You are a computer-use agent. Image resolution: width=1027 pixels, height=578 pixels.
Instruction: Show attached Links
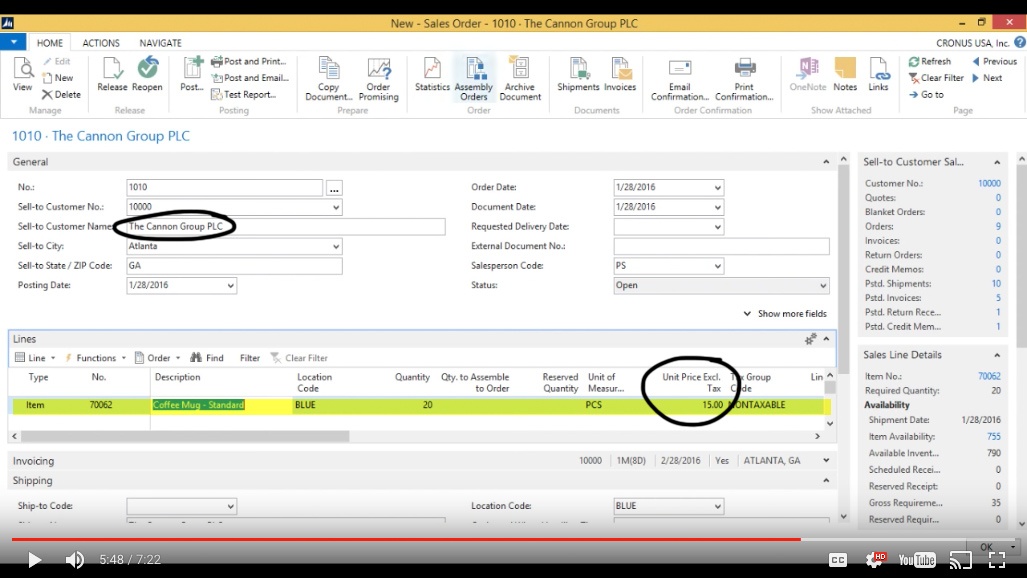[x=878, y=74]
